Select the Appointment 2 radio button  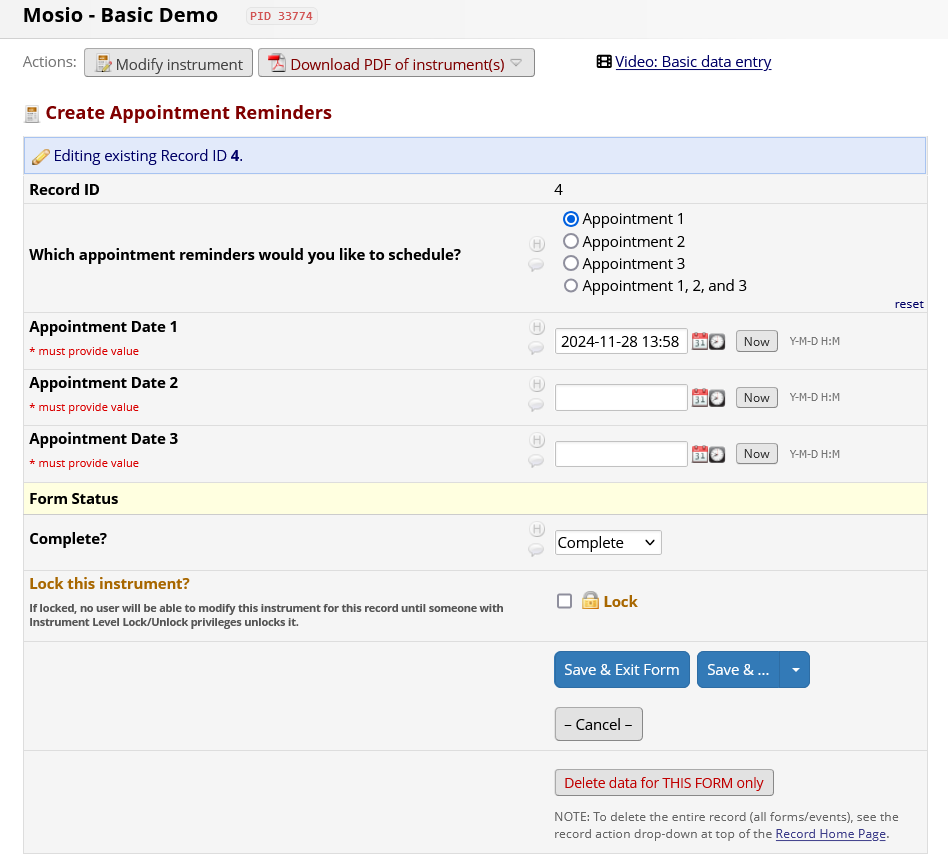click(x=571, y=241)
